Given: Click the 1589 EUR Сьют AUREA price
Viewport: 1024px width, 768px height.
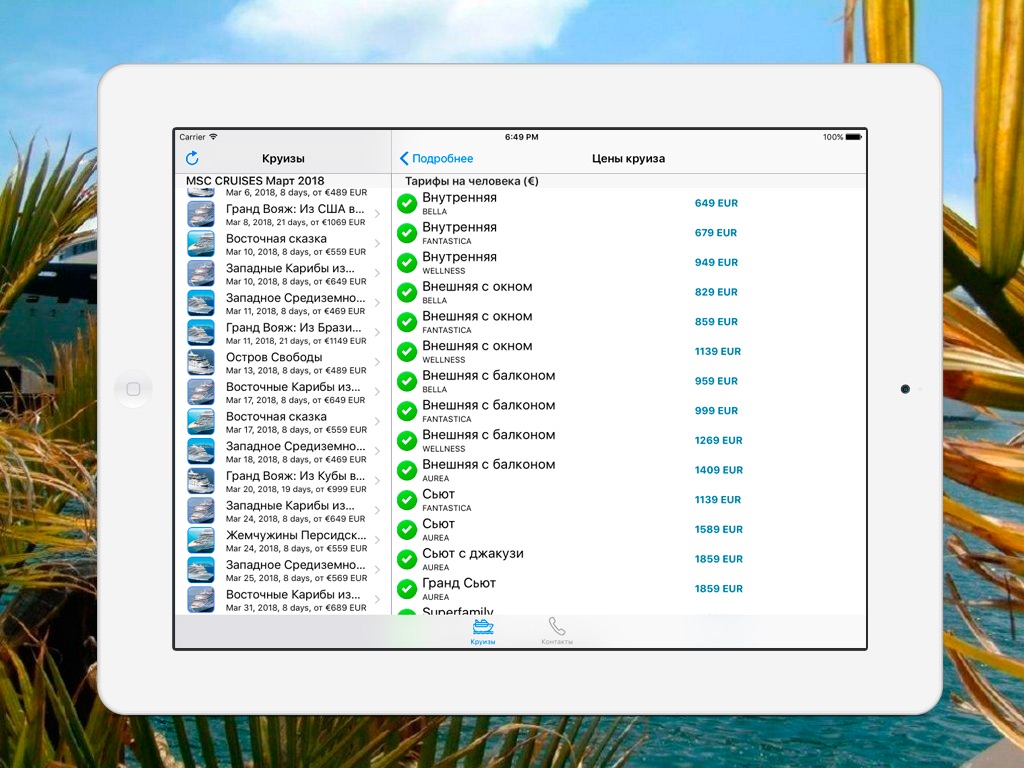Looking at the screenshot, I should point(718,529).
